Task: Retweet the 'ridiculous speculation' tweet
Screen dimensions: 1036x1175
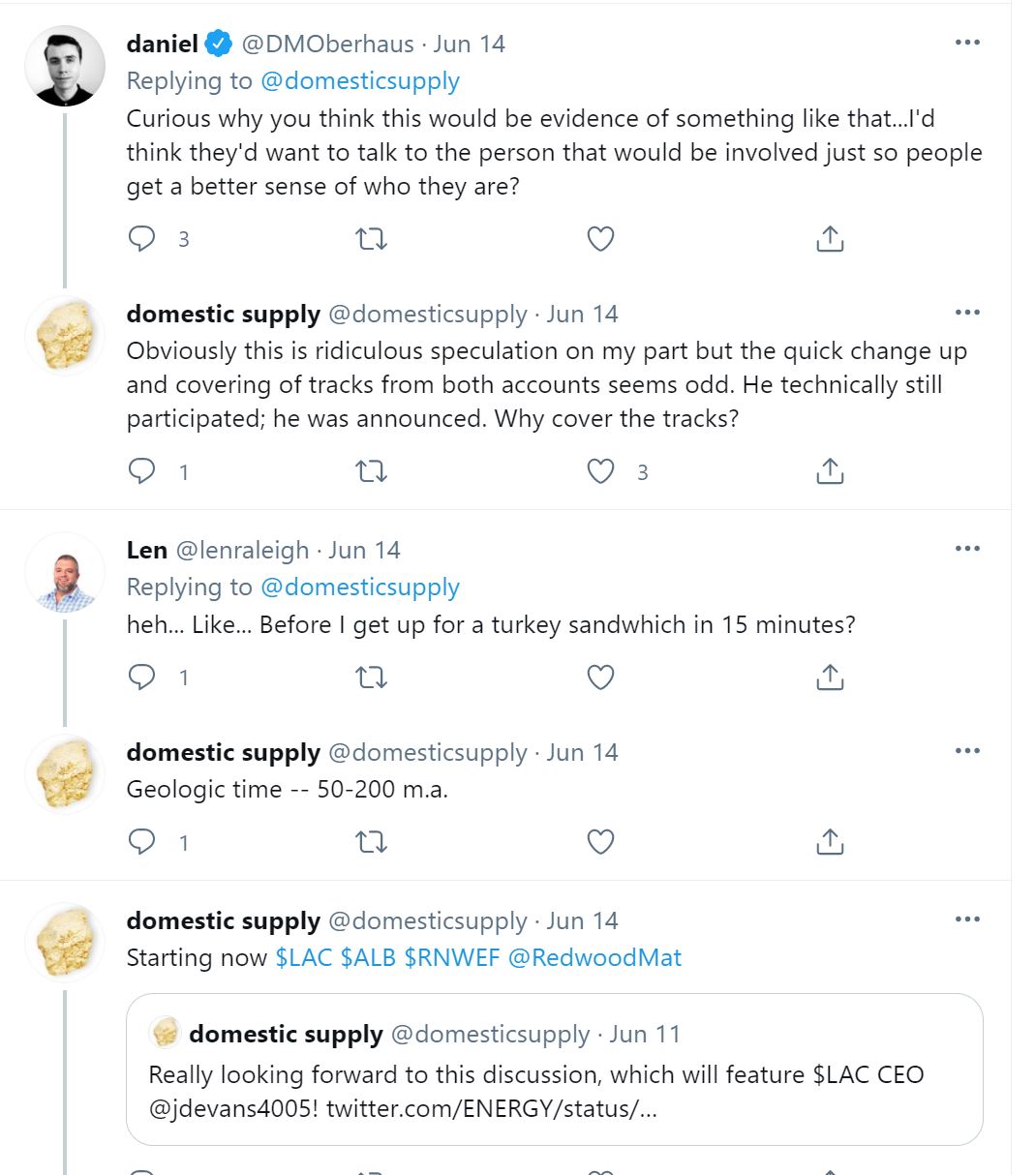Action: [x=372, y=471]
